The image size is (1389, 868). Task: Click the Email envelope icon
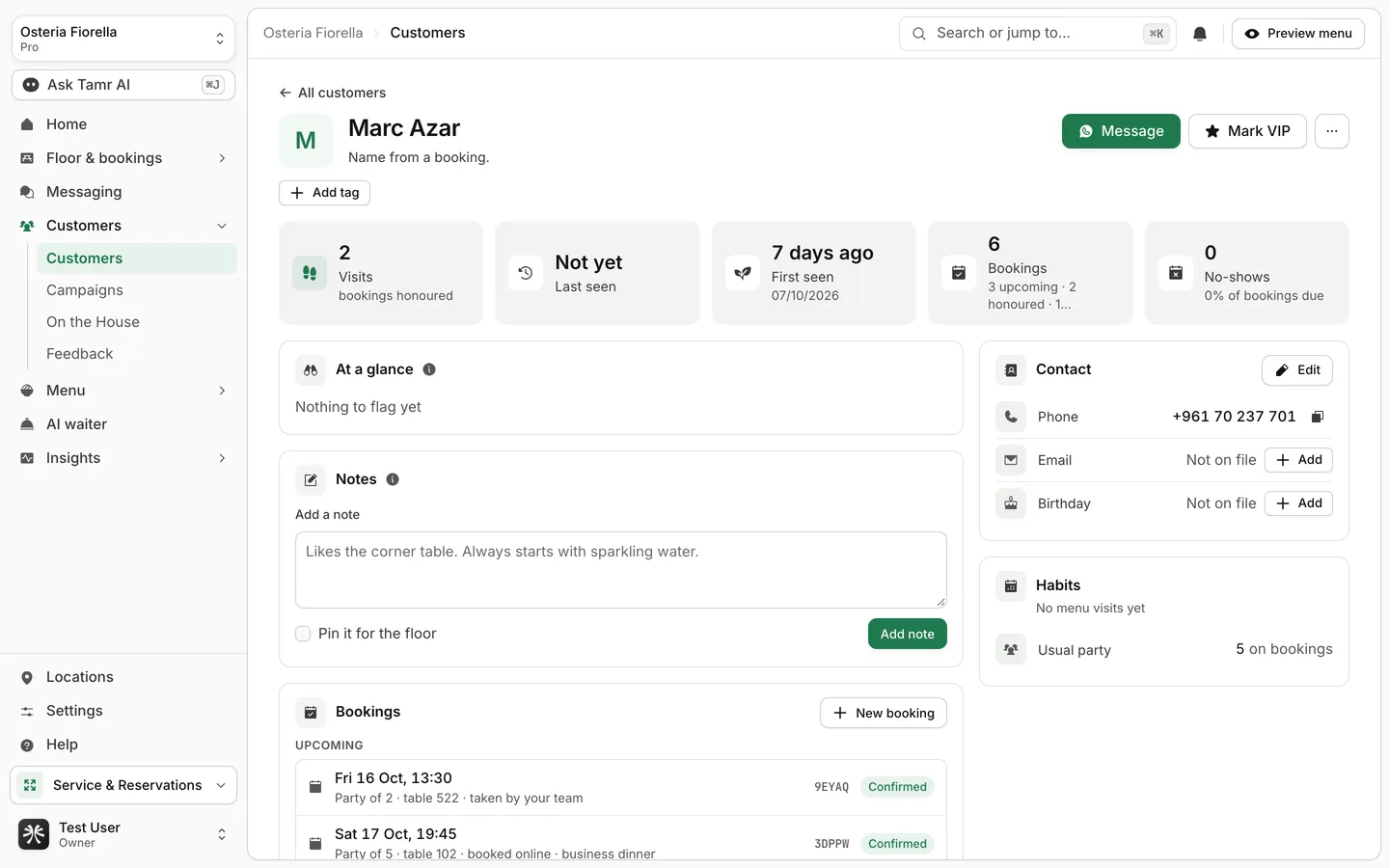[x=1011, y=460]
